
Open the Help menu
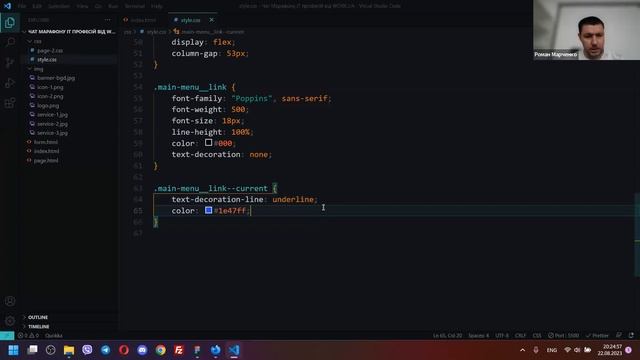coord(157,6)
